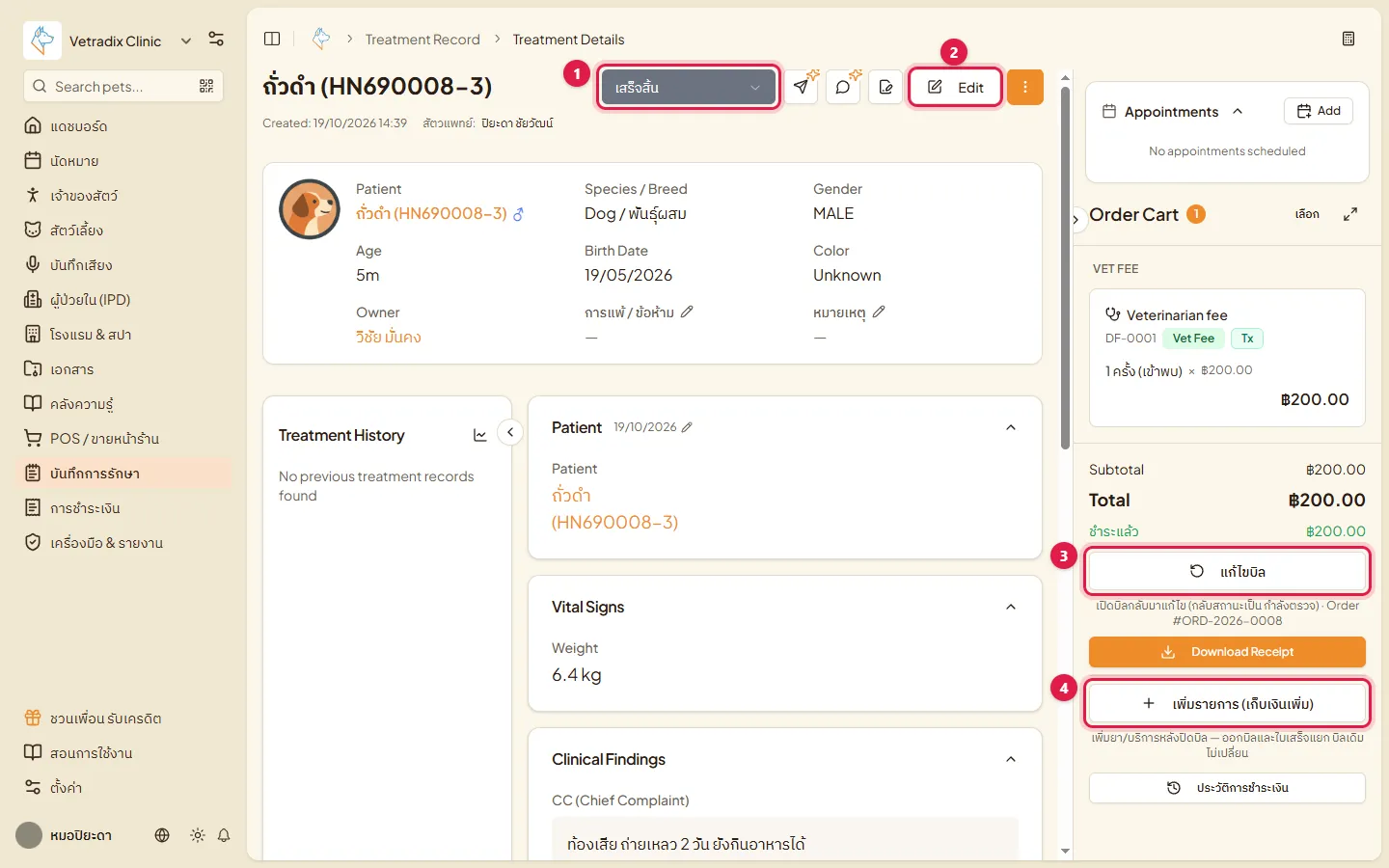Open POS / ขายหน้าร้าน menu item

pos(123,439)
